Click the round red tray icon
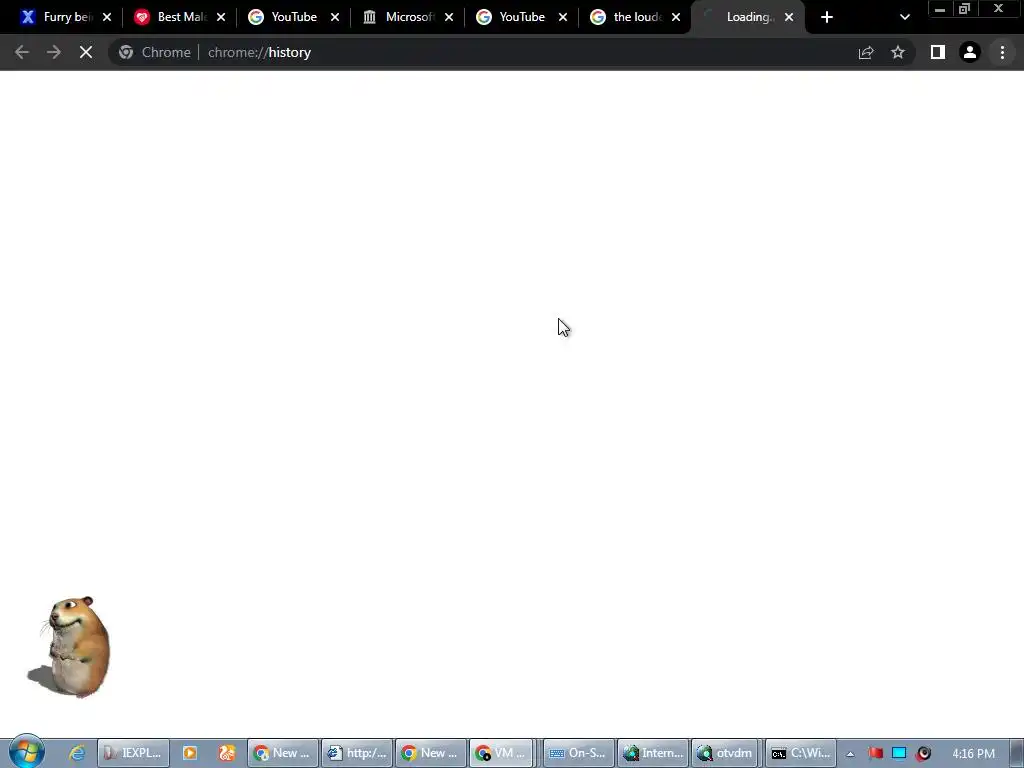The width and height of the screenshot is (1024, 768). pos(923,753)
